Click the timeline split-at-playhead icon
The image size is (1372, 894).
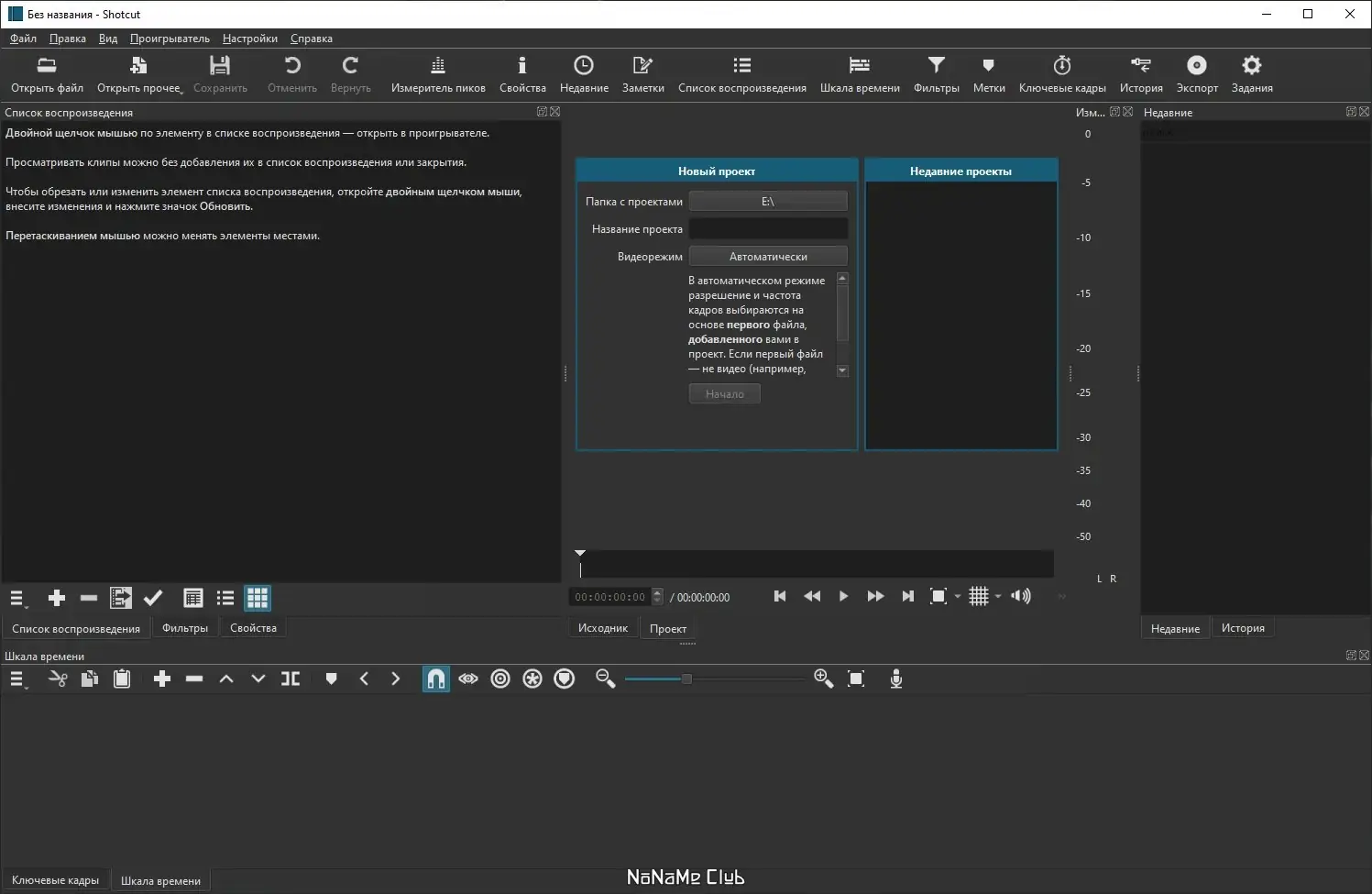click(291, 679)
